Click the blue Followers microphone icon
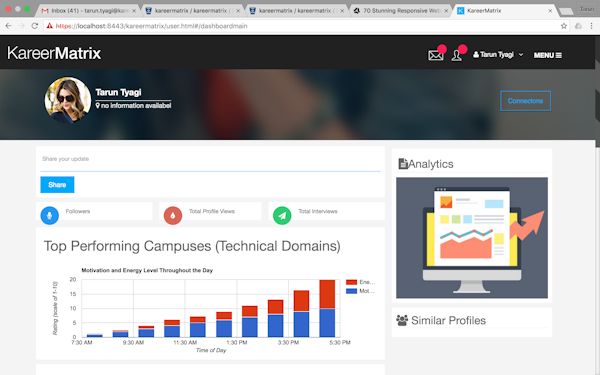The width and height of the screenshot is (600, 375). coord(50,215)
